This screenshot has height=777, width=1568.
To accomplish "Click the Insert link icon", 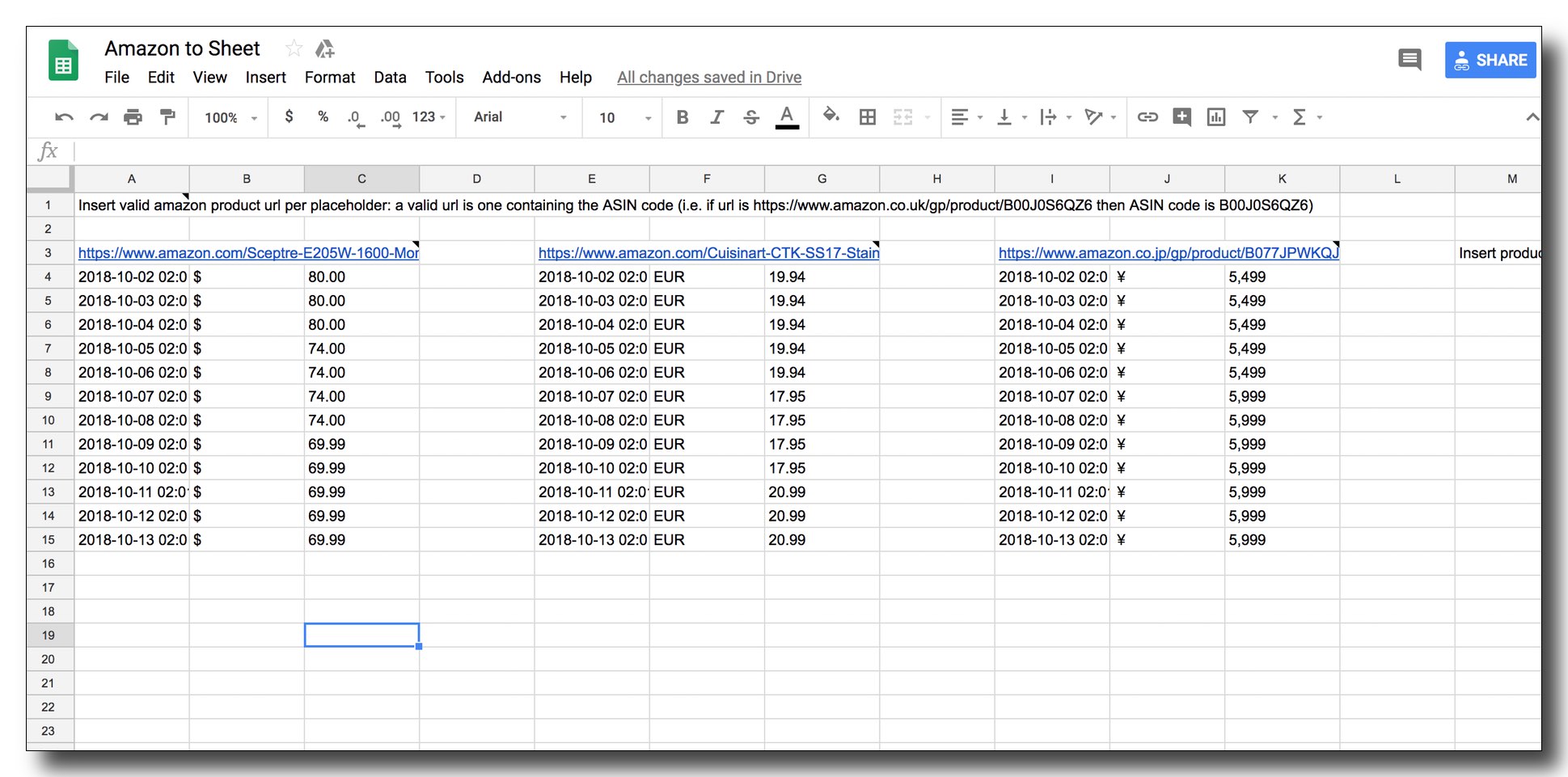I will 1147,117.
